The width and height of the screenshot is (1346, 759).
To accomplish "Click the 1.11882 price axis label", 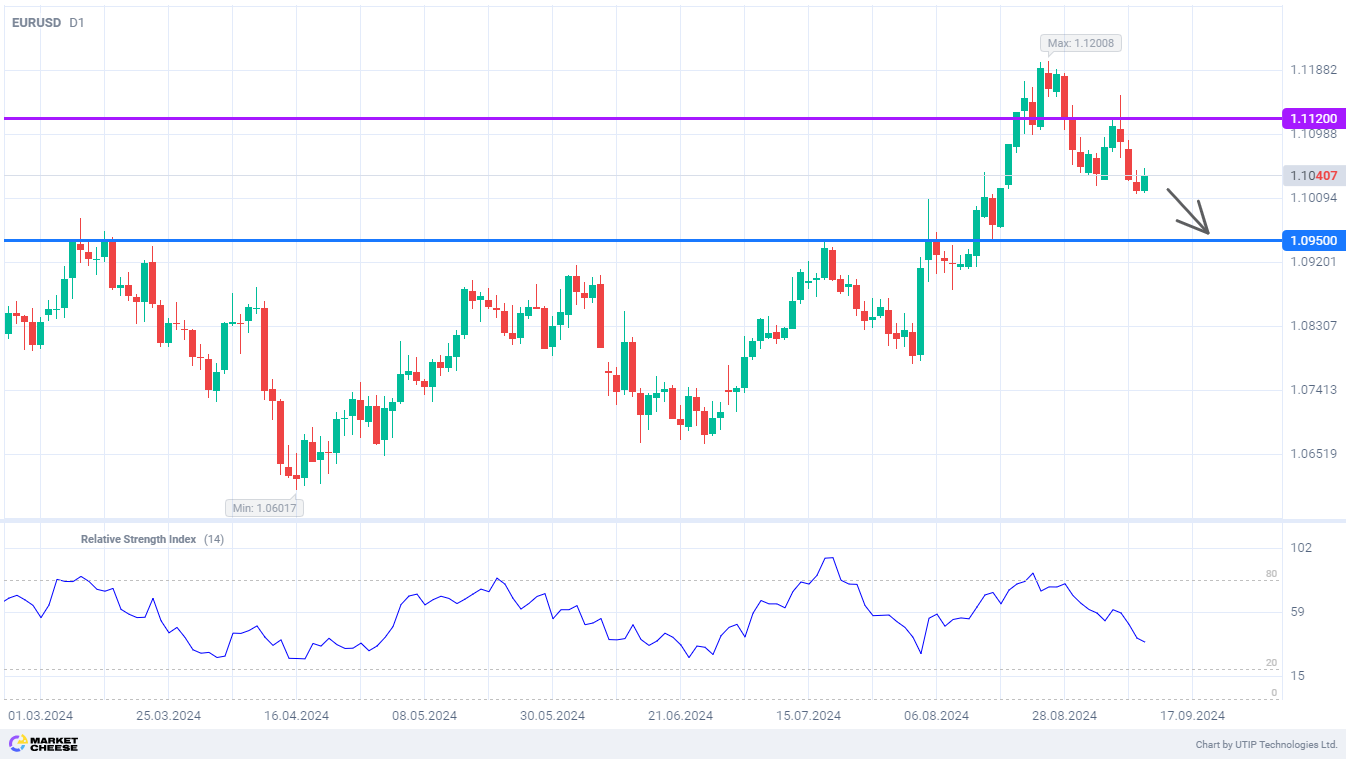I will [1313, 70].
